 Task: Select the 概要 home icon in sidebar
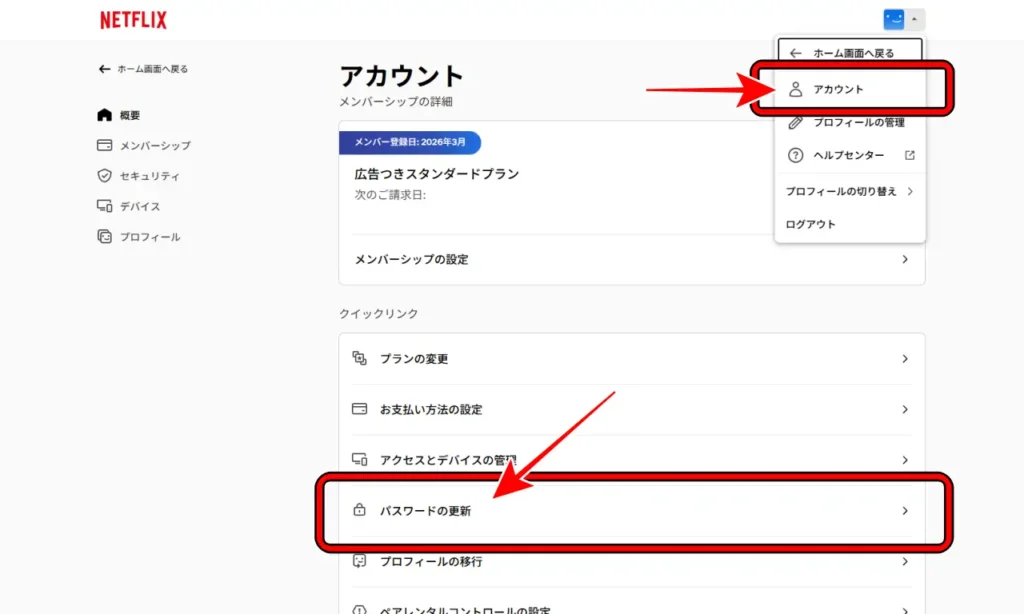tap(105, 114)
